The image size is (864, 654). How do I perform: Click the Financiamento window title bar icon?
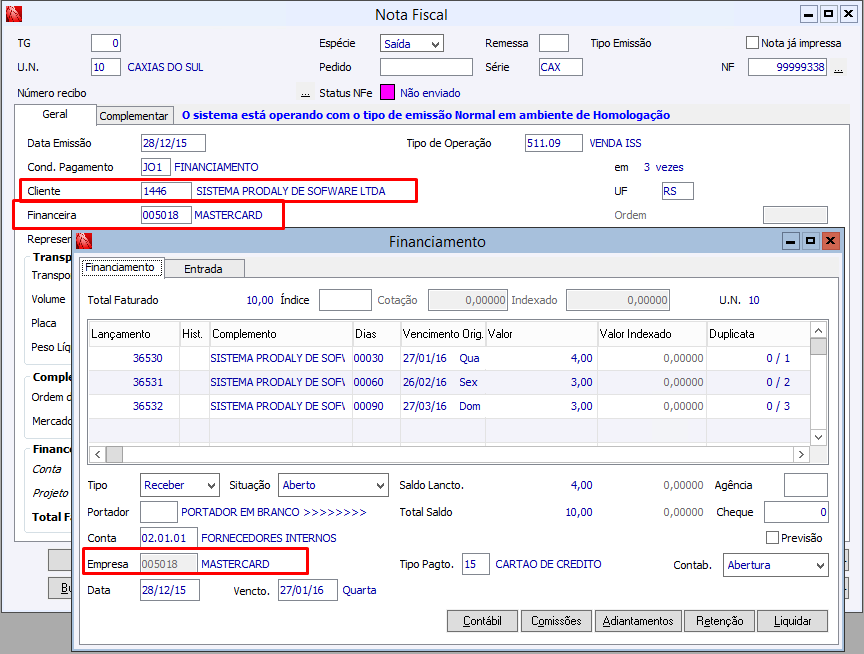click(x=84, y=241)
